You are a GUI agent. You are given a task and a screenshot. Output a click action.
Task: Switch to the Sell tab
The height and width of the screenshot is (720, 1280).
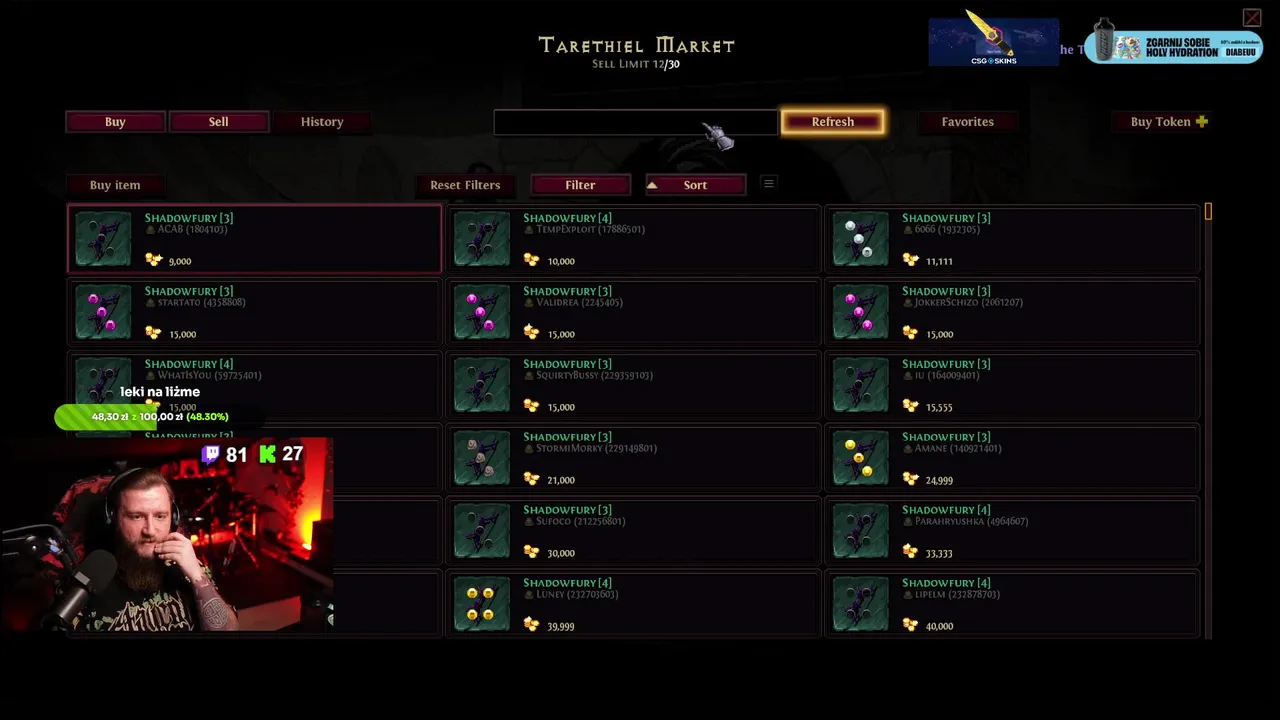click(x=219, y=122)
